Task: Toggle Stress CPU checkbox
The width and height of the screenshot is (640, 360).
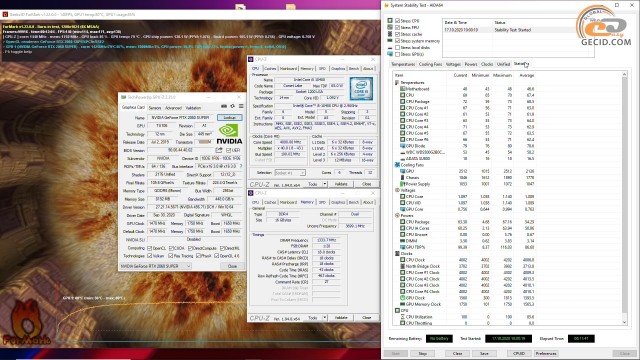Action: click(x=397, y=21)
